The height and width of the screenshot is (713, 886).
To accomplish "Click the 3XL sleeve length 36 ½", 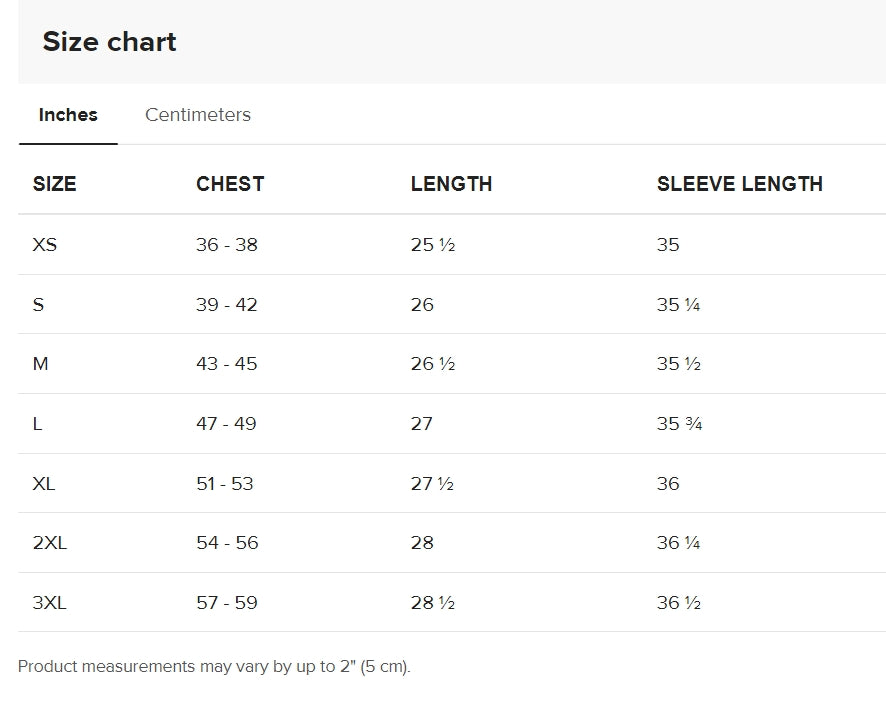I will click(x=679, y=602).
